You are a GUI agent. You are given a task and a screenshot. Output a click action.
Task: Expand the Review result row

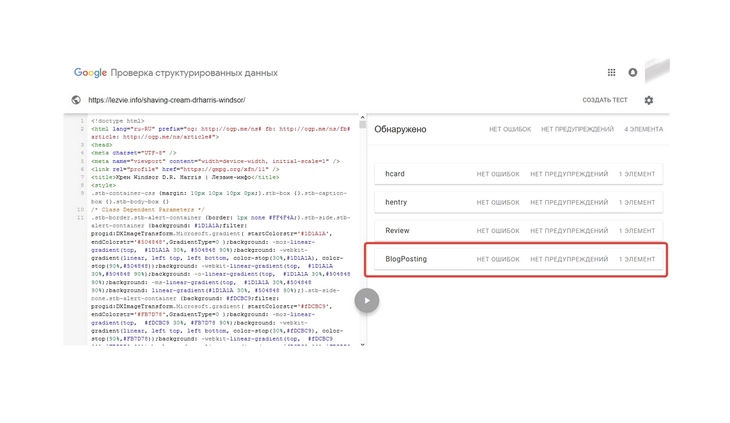pyautogui.click(x=513, y=231)
